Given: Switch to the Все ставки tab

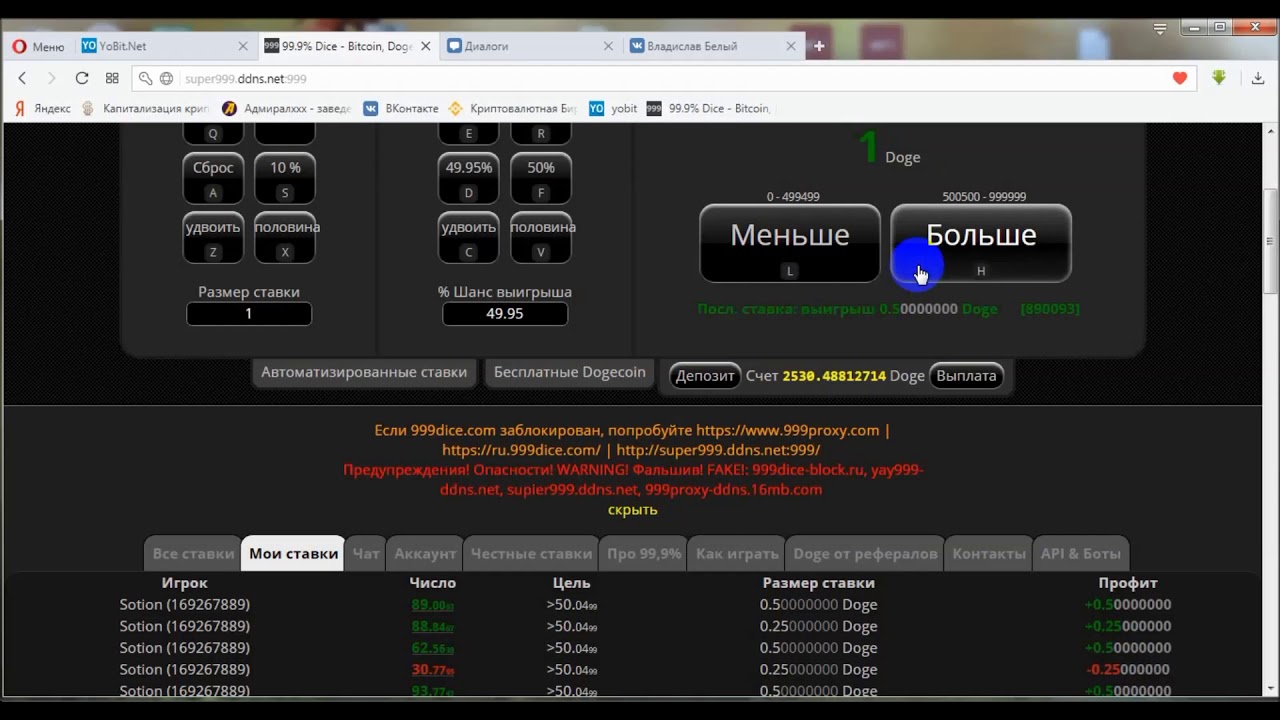Looking at the screenshot, I should [193, 553].
